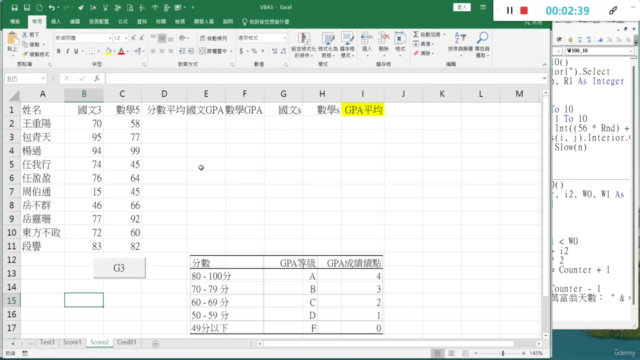The height and width of the screenshot is (360, 640).
Task: Add a new sheet with plus icon
Action: [155, 344]
